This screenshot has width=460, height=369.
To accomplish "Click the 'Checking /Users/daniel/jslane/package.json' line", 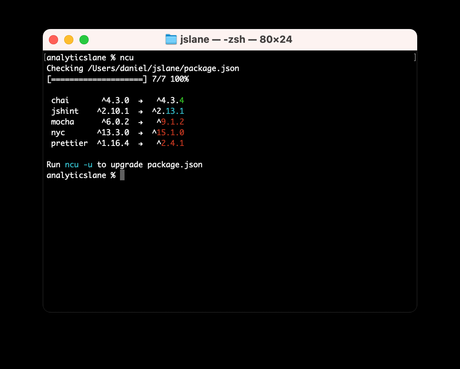I will point(143,68).
